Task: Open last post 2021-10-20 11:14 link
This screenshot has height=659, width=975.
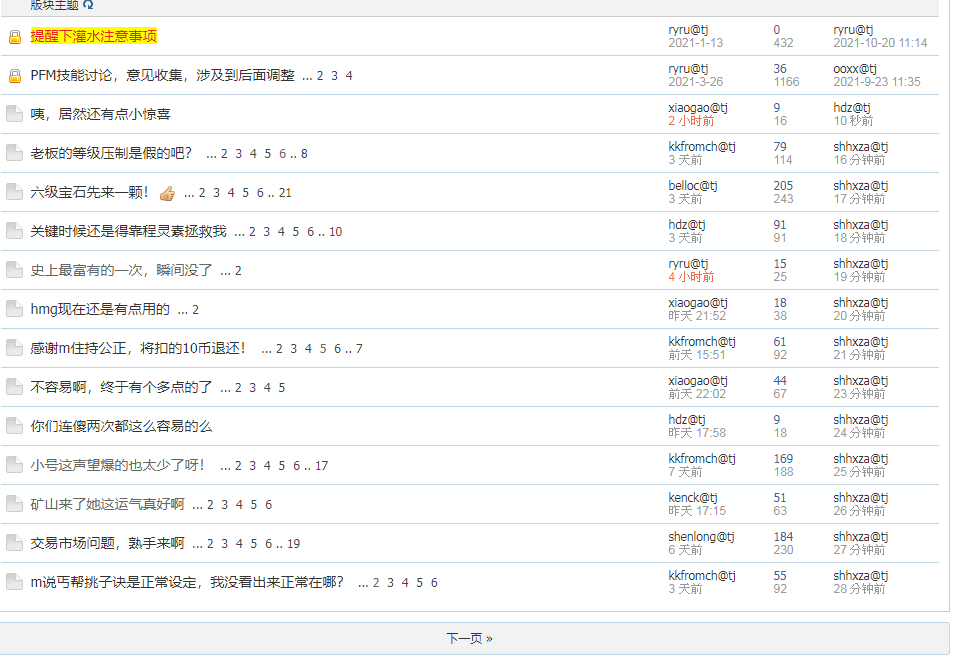Action: [880, 43]
